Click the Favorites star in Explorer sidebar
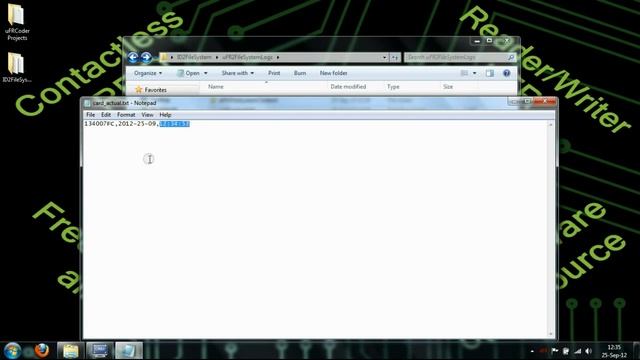 (x=138, y=89)
